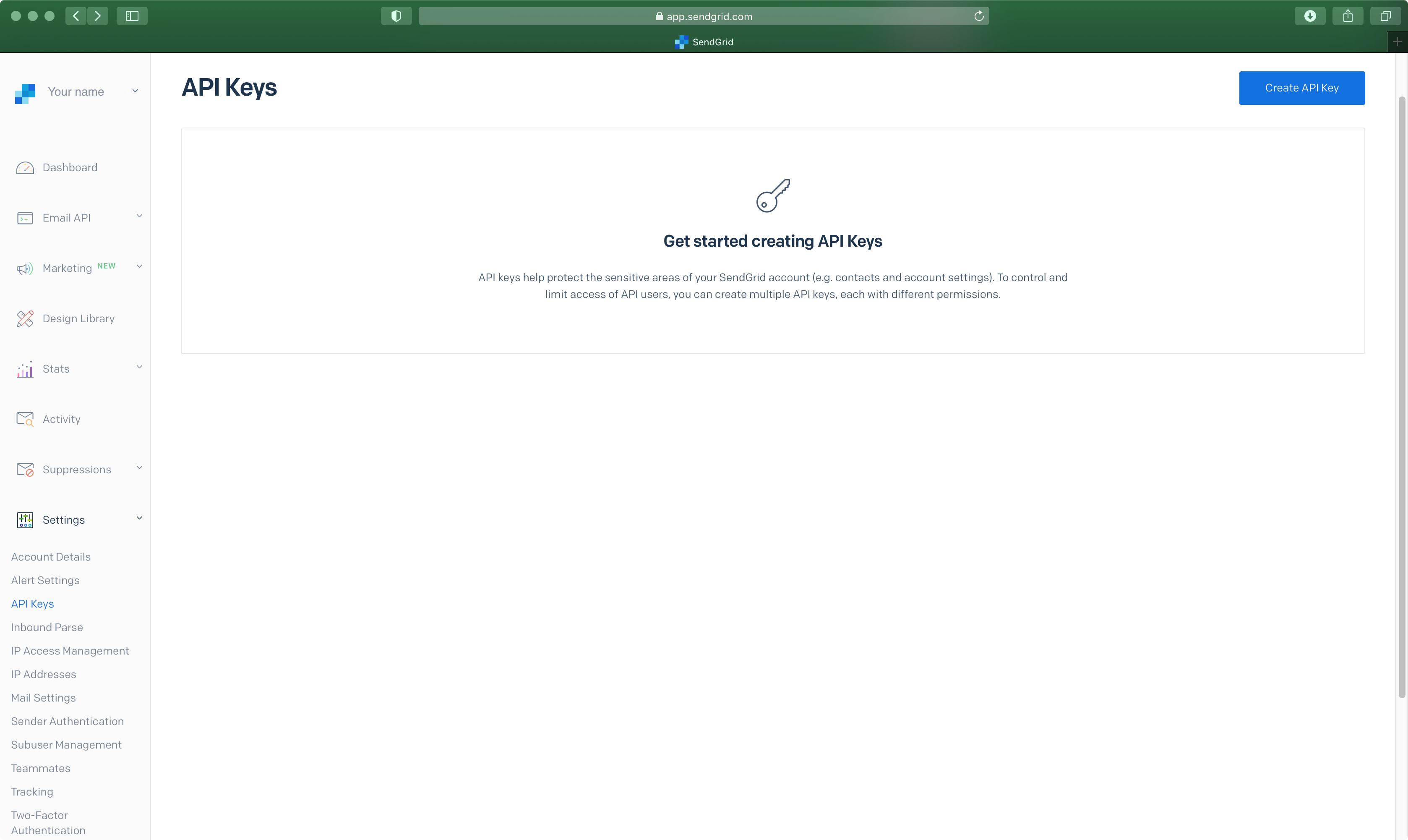
Task: Click the padlock in the address bar
Action: tap(659, 16)
